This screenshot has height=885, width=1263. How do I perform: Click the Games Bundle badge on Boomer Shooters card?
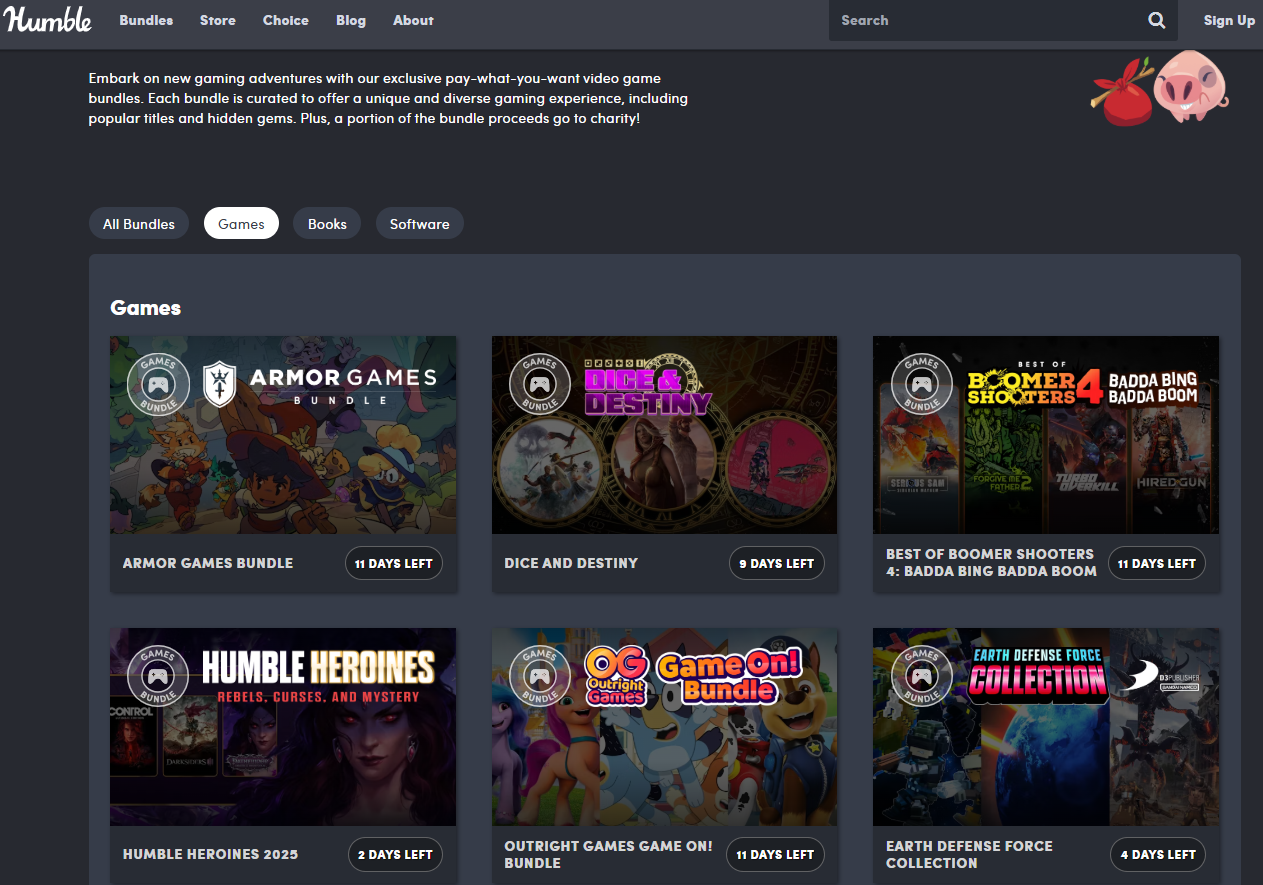(921, 384)
